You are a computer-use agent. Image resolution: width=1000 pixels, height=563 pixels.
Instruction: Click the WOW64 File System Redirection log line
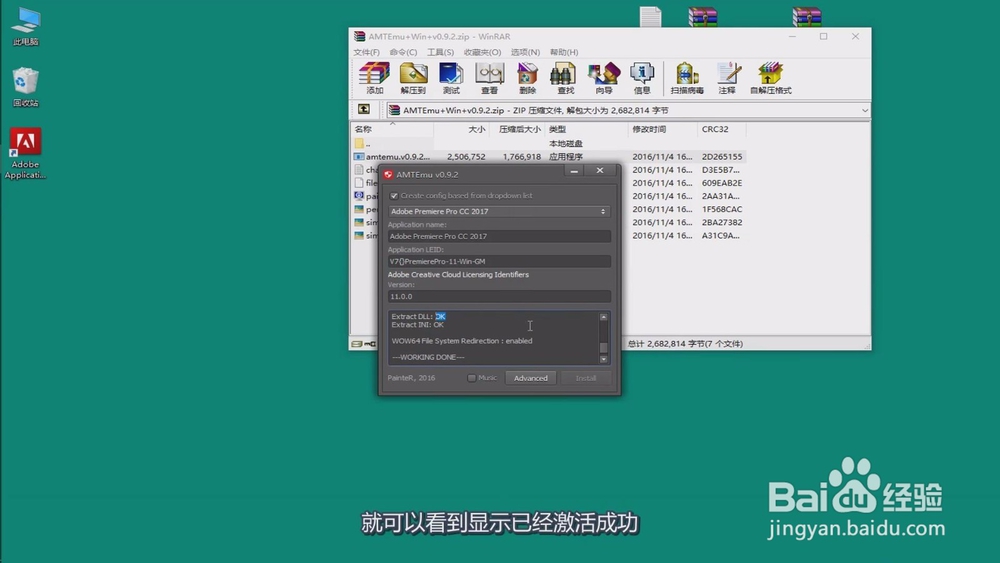462,341
